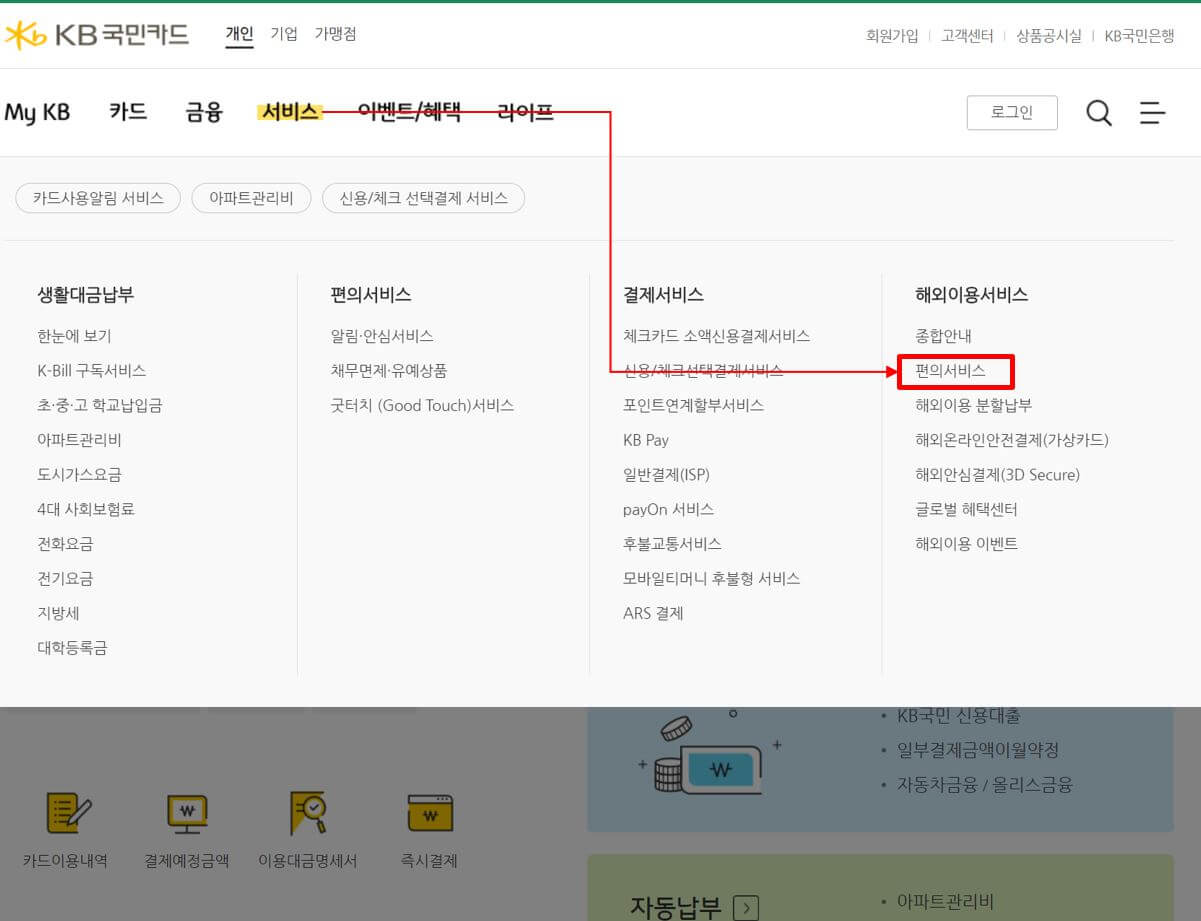Expand the 자동납부 arrow button
The height and width of the screenshot is (921, 1201).
pos(746,906)
